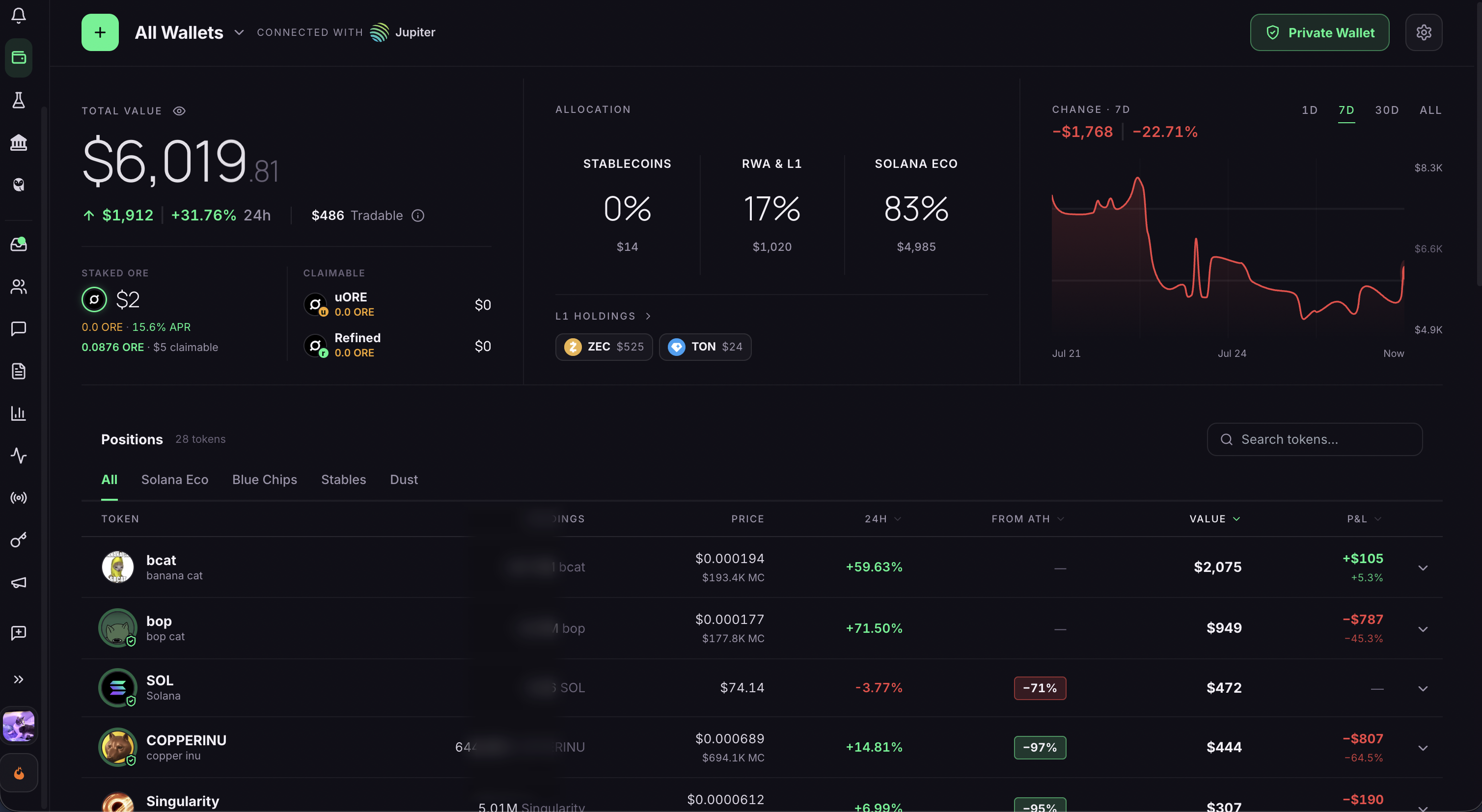Image resolution: width=1482 pixels, height=812 pixels.
Task: Click the COPPERINU -97% from ATH badge
Action: (1040, 747)
